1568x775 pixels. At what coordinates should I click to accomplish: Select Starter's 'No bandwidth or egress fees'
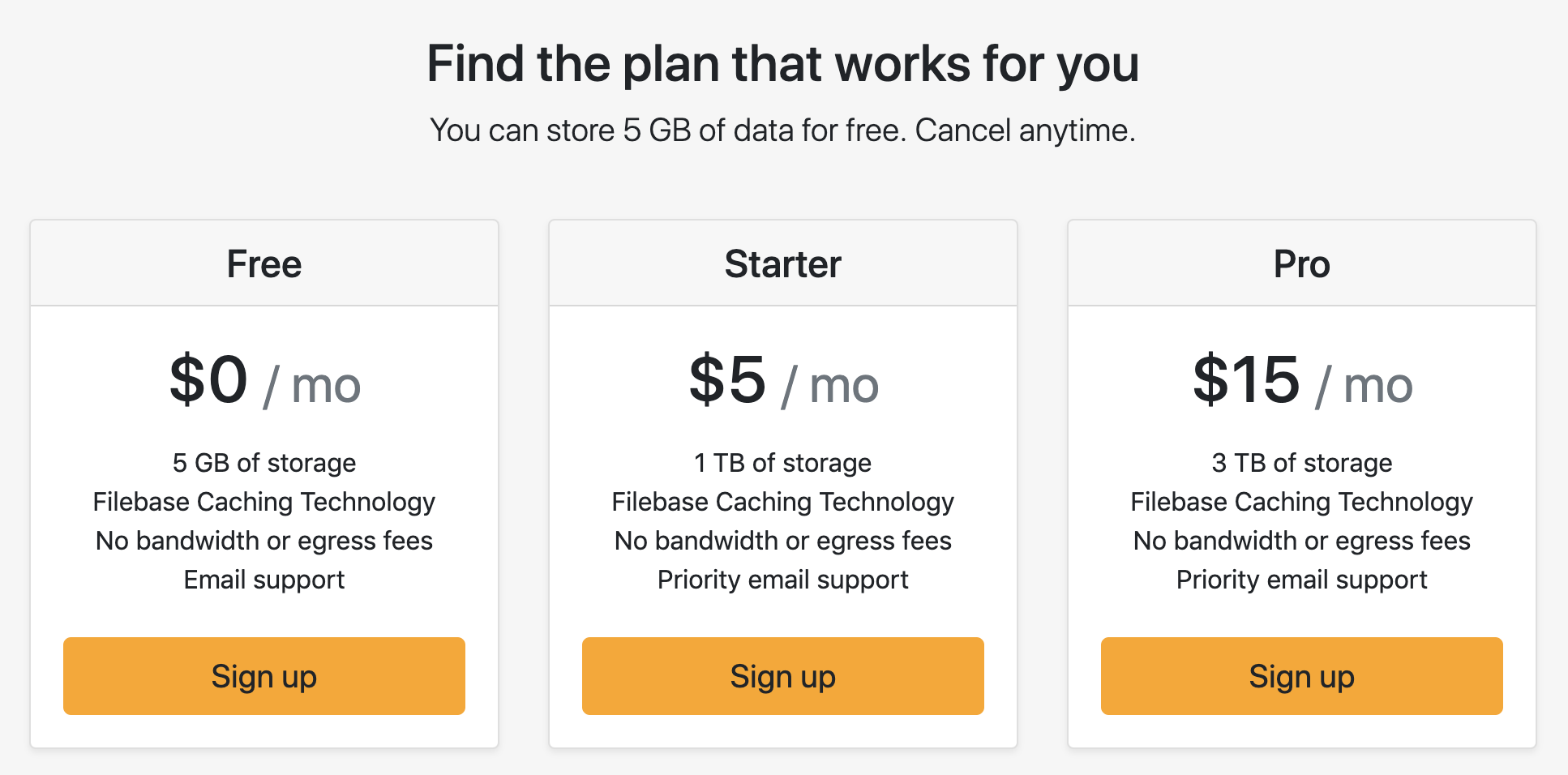coord(782,541)
